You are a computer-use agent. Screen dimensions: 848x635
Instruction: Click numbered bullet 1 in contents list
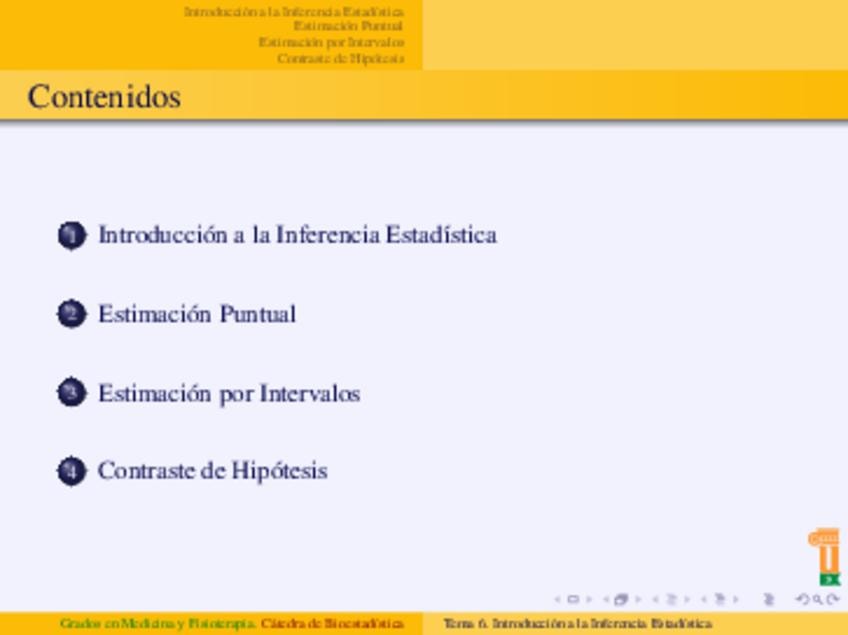pyautogui.click(x=72, y=235)
